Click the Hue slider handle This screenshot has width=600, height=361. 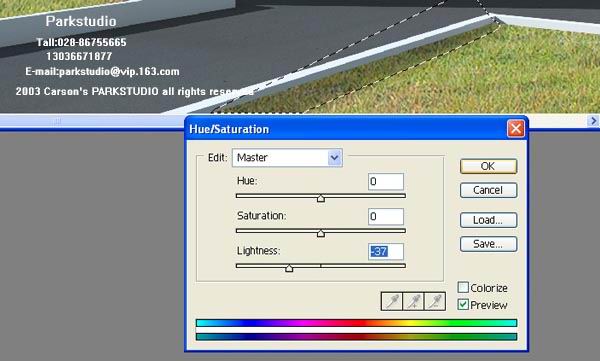[321, 198]
